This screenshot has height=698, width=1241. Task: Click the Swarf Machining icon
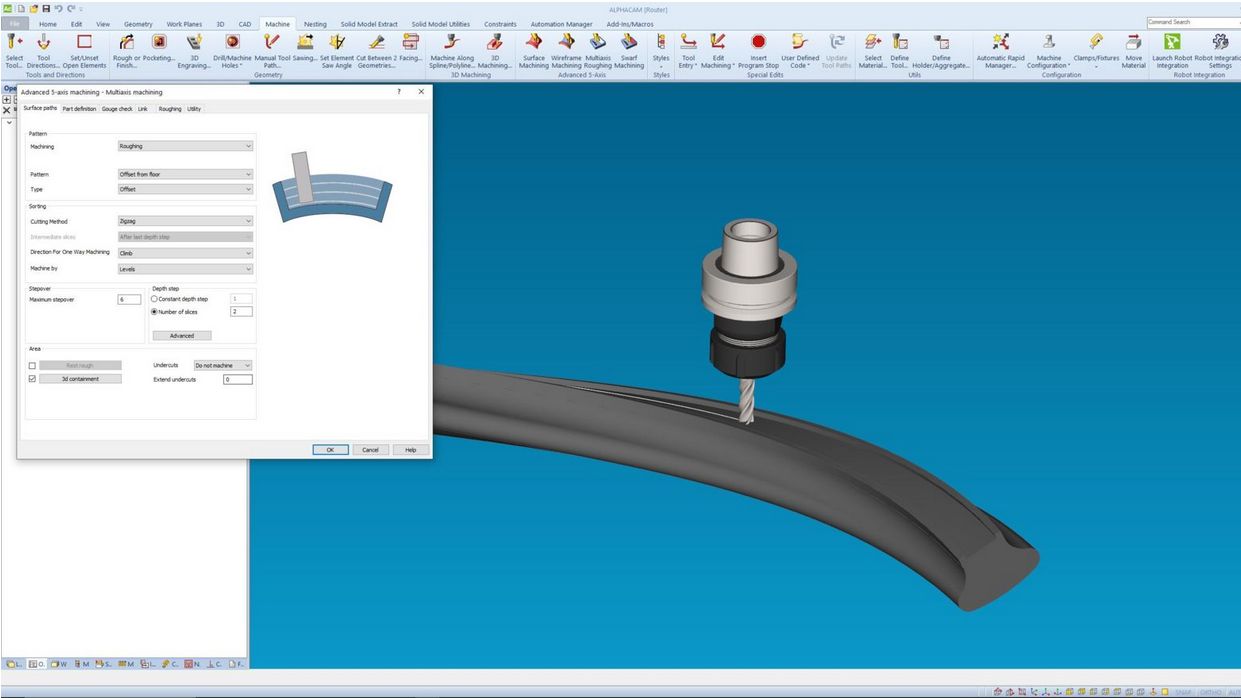point(629,42)
